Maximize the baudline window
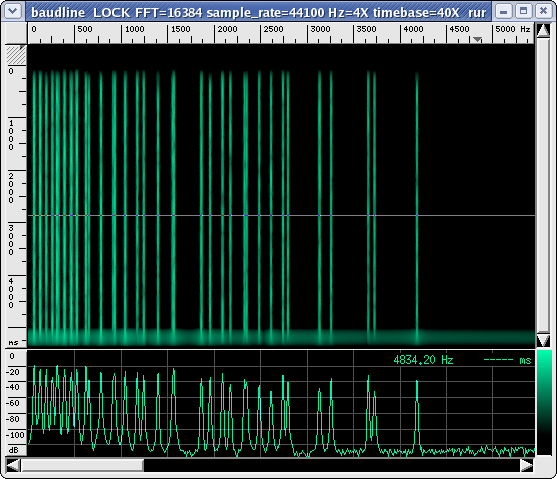Image resolution: width=557 pixels, height=479 pixels. pos(523,11)
